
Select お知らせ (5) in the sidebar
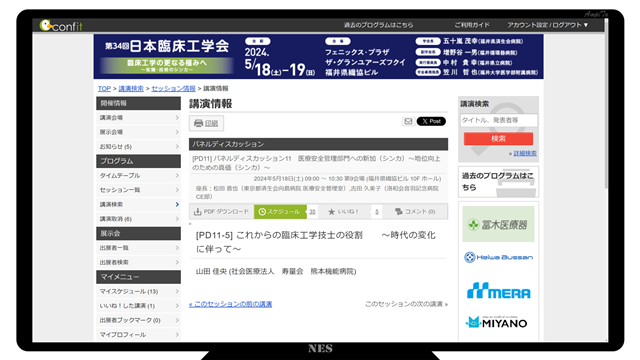click(x=138, y=146)
